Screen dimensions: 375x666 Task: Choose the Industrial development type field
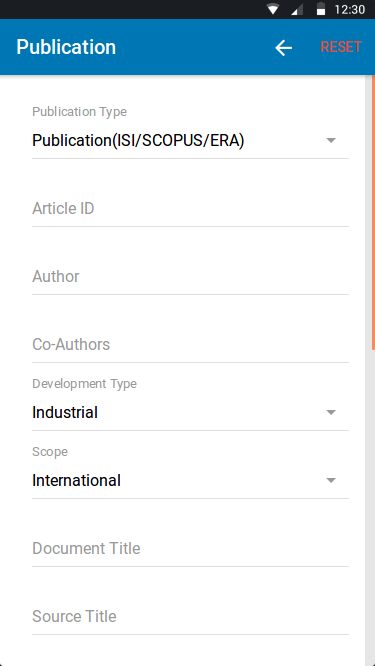coord(190,412)
